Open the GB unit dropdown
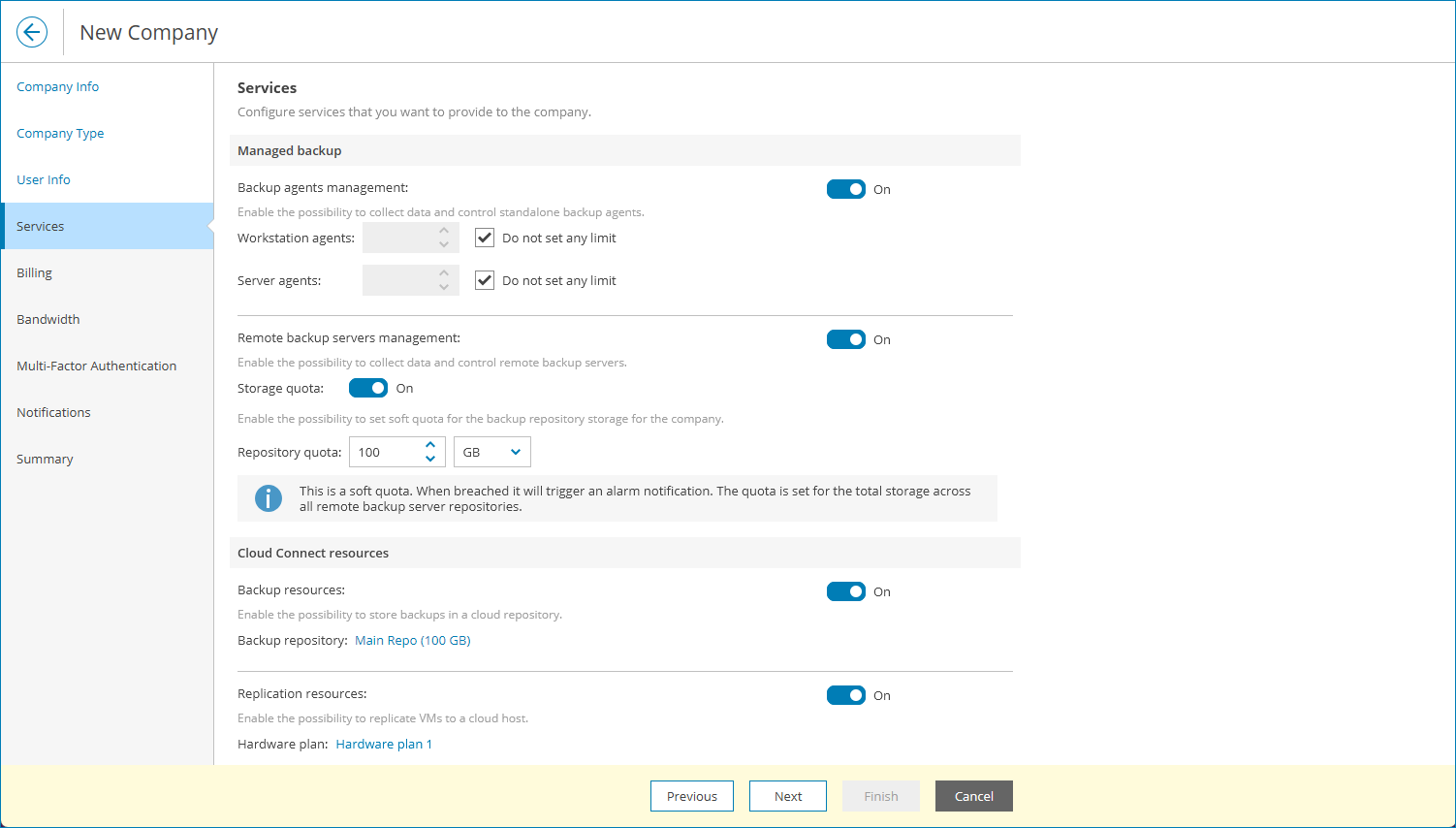Screen dimensions: 1456x828 click(x=491, y=452)
